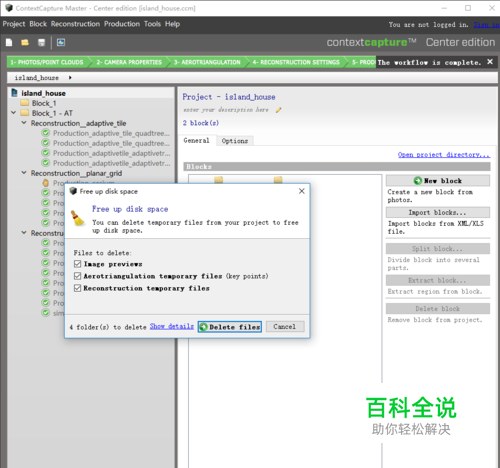Viewport: 500px width, 468px height.
Task: Select Reconstruction_planar_grid in the tree
Action: (x=76, y=173)
